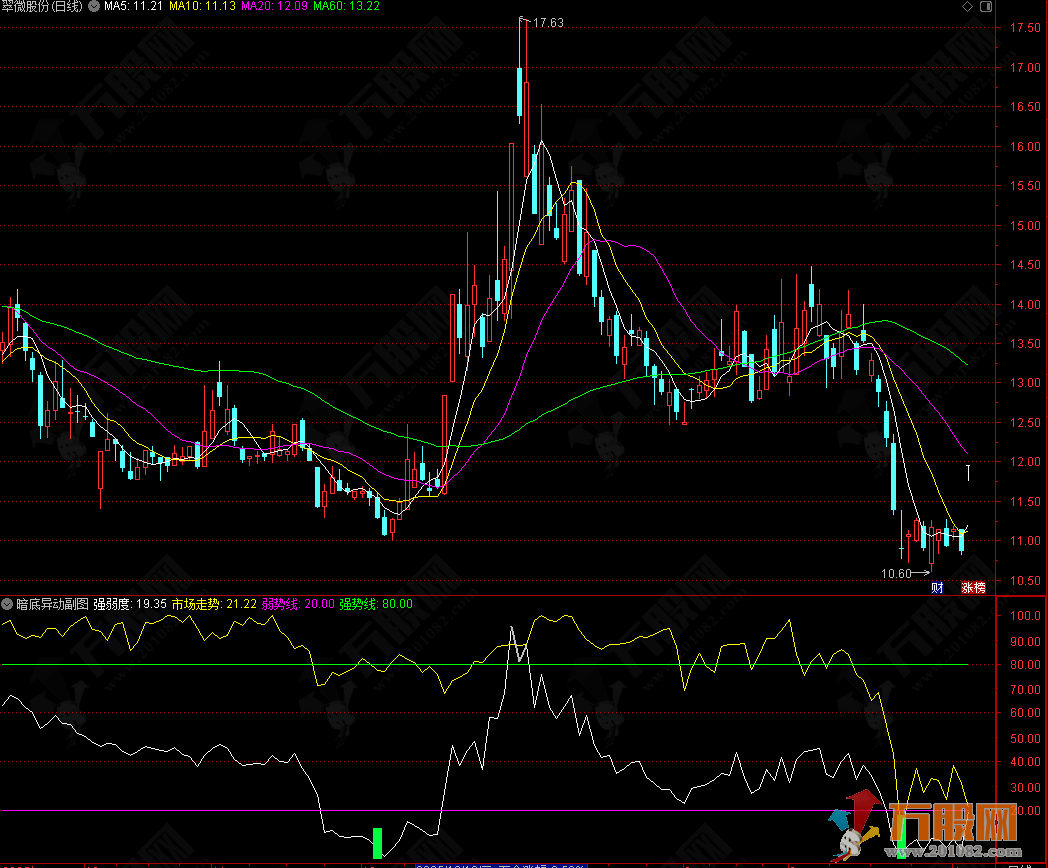Select the MA5 moving average label
Screen dimensions: 1048x868
[x=133, y=7]
